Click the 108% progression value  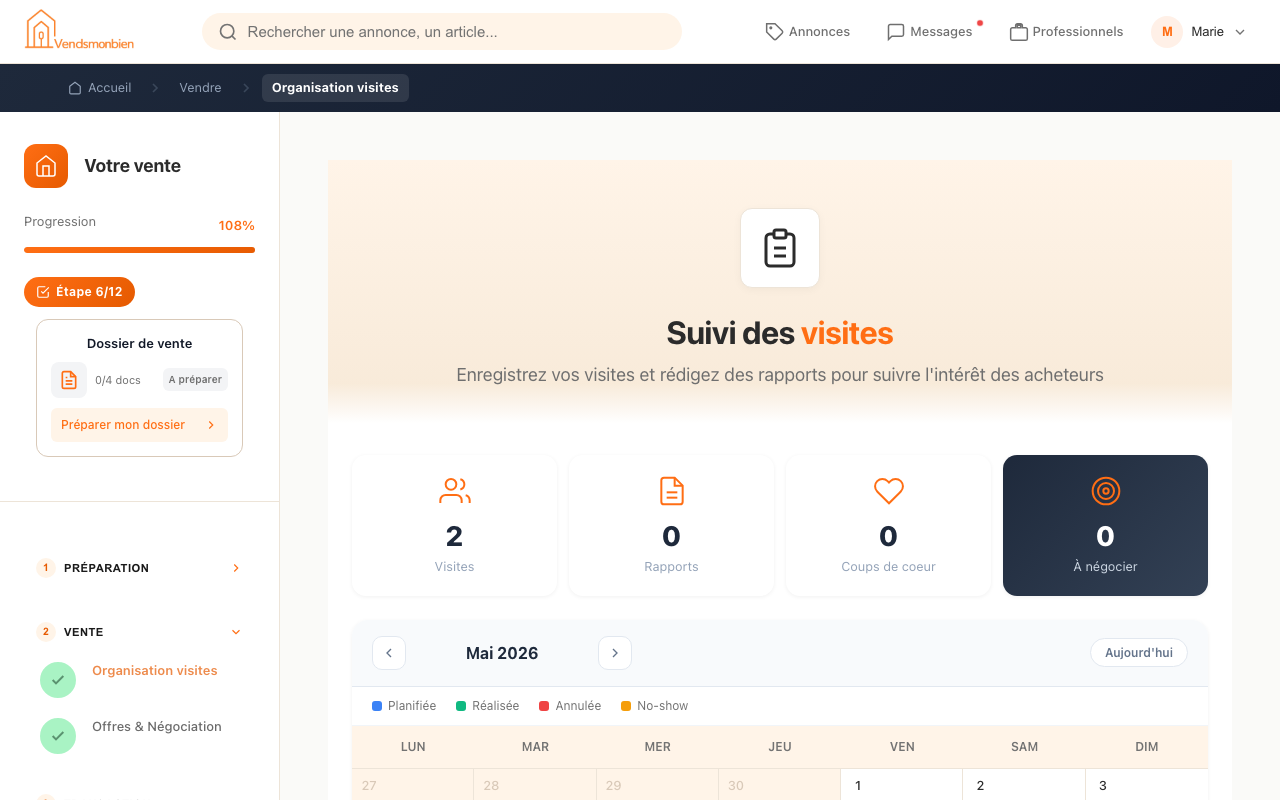(237, 226)
